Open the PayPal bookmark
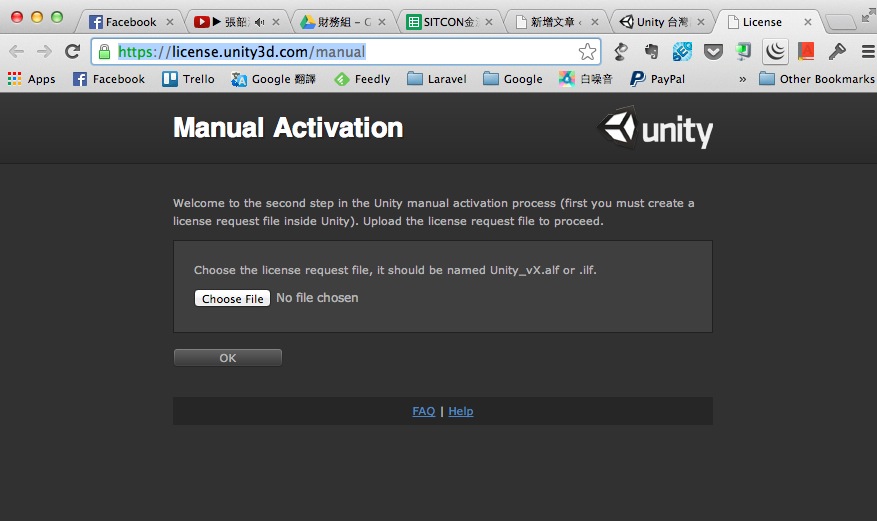 click(657, 79)
